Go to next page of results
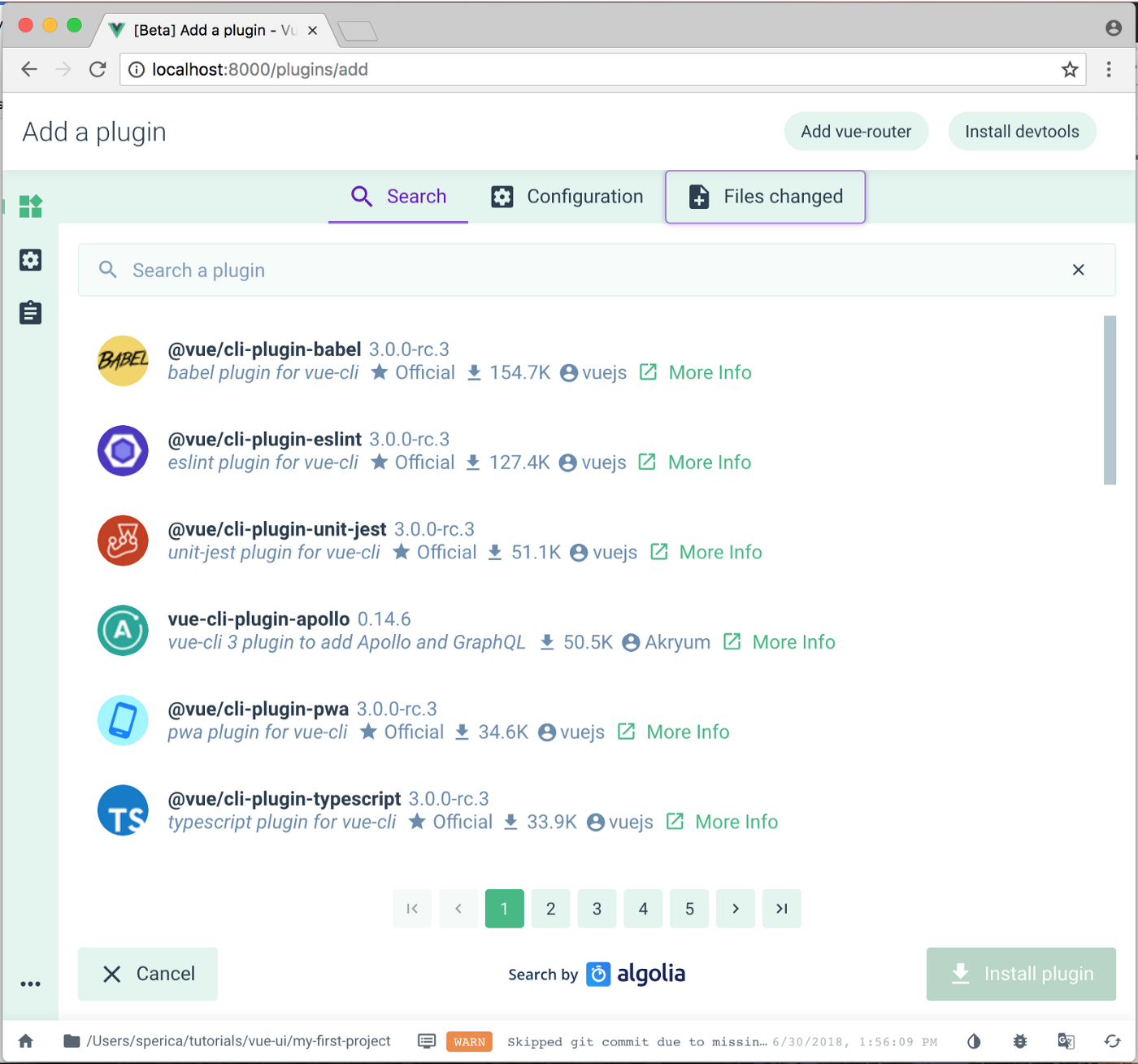 [x=736, y=909]
